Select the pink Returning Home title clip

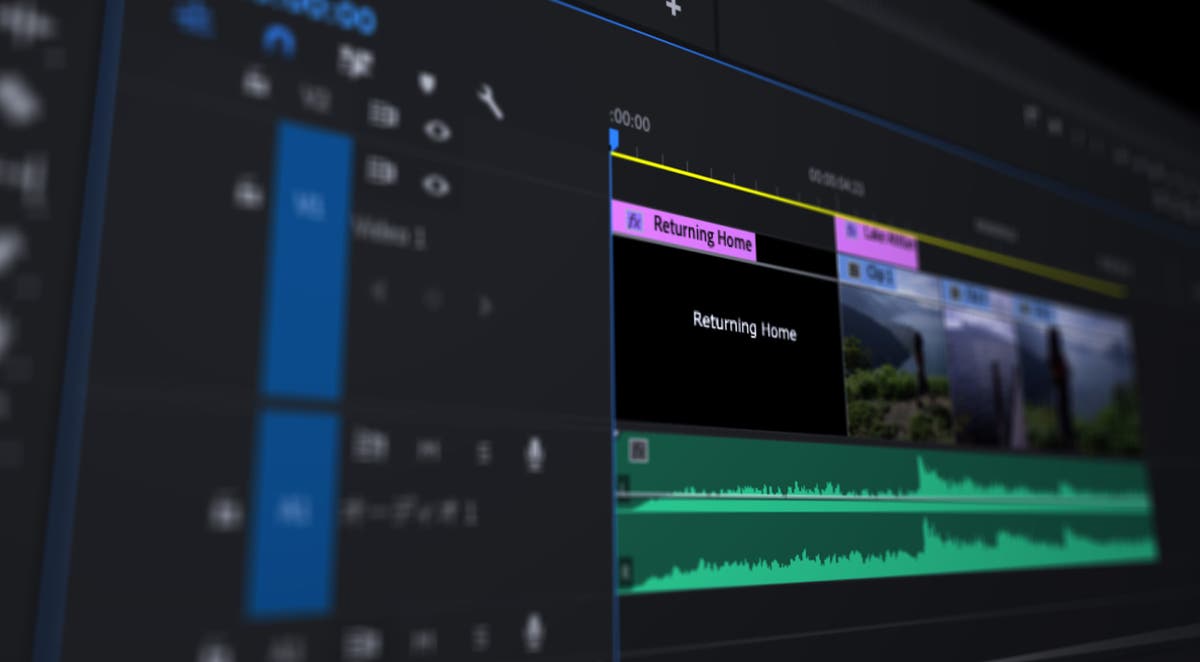(x=683, y=232)
